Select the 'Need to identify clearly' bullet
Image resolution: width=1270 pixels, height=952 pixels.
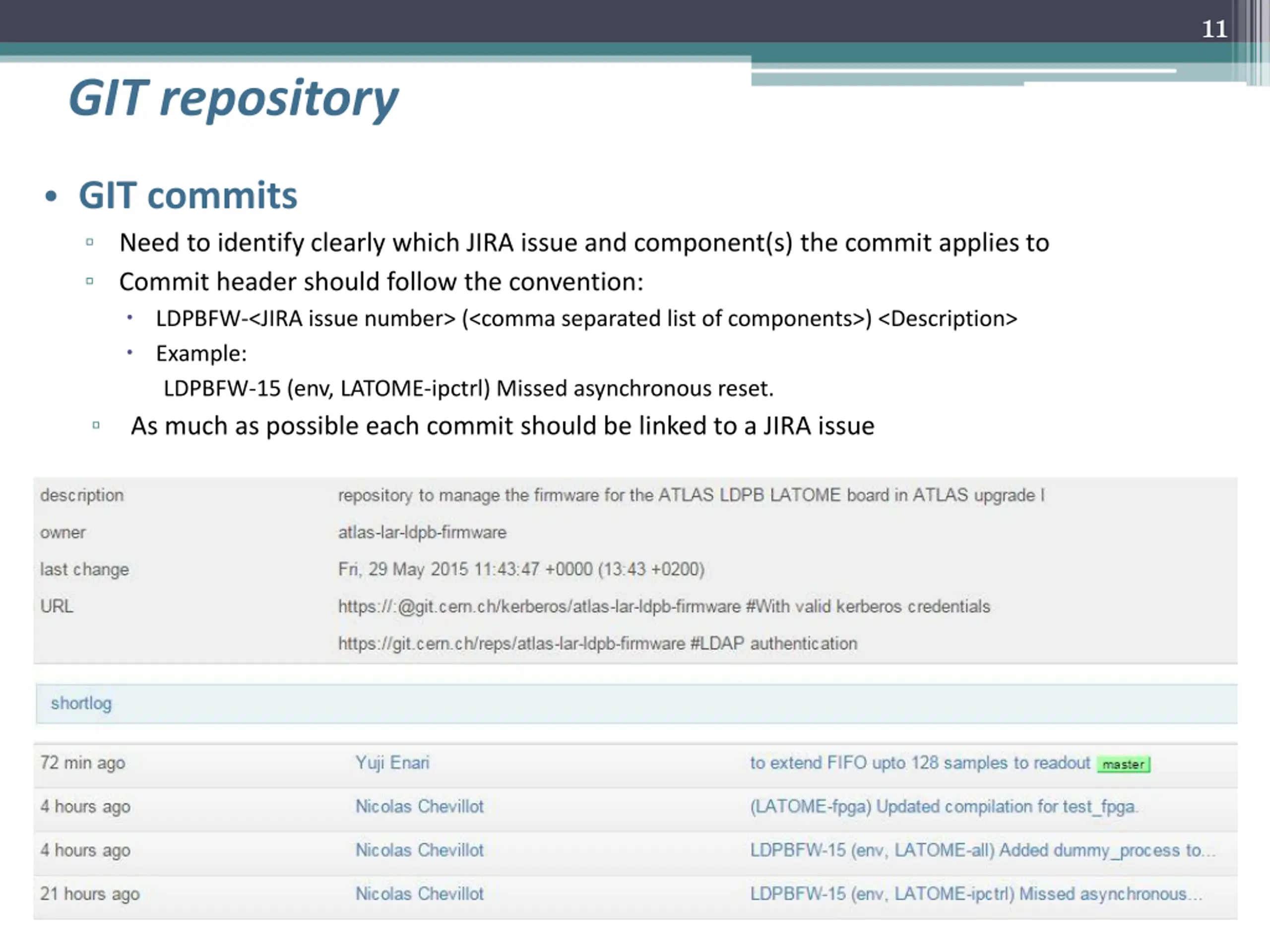pos(584,243)
